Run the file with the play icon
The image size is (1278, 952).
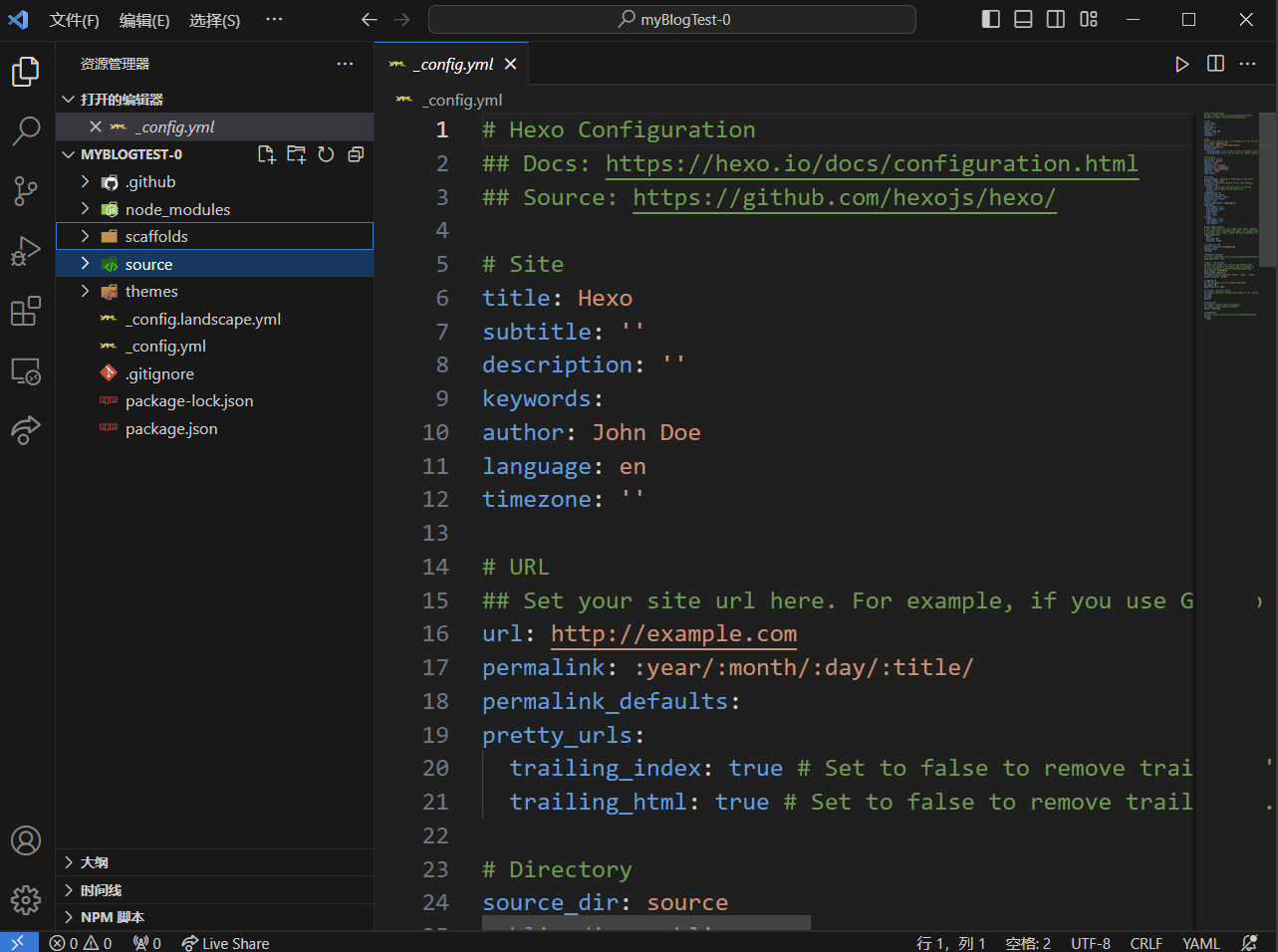(x=1182, y=64)
